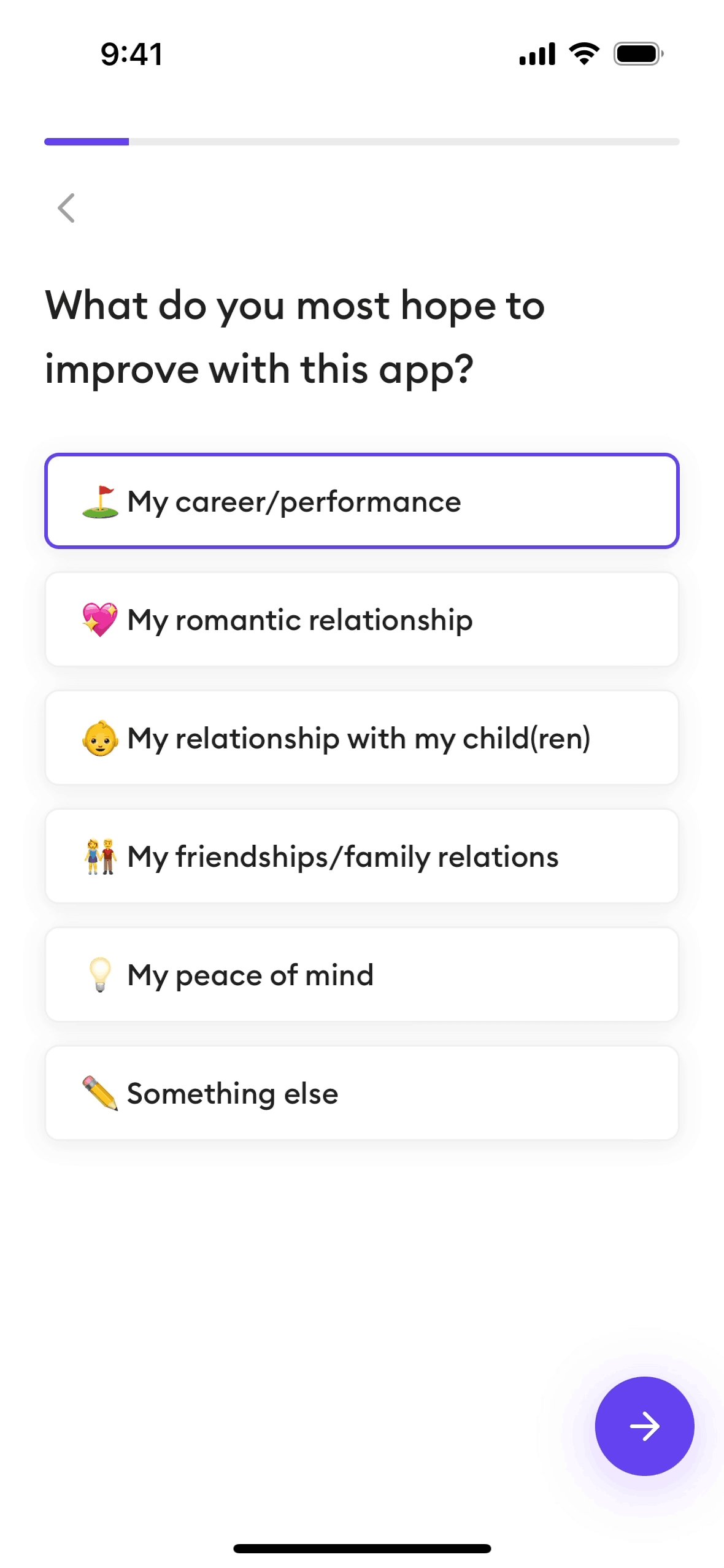Tap the 9:41 clock in status bar
This screenshot has width=724, height=1568.
tap(132, 54)
